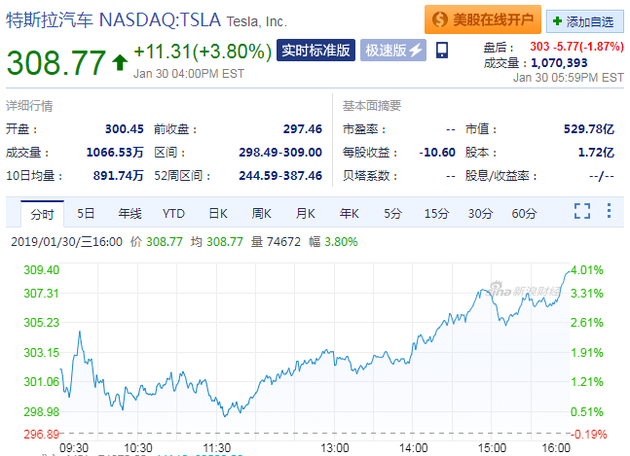Click the 基本面摘要 section heading
This screenshot has width=630, height=456.
[x=372, y=105]
